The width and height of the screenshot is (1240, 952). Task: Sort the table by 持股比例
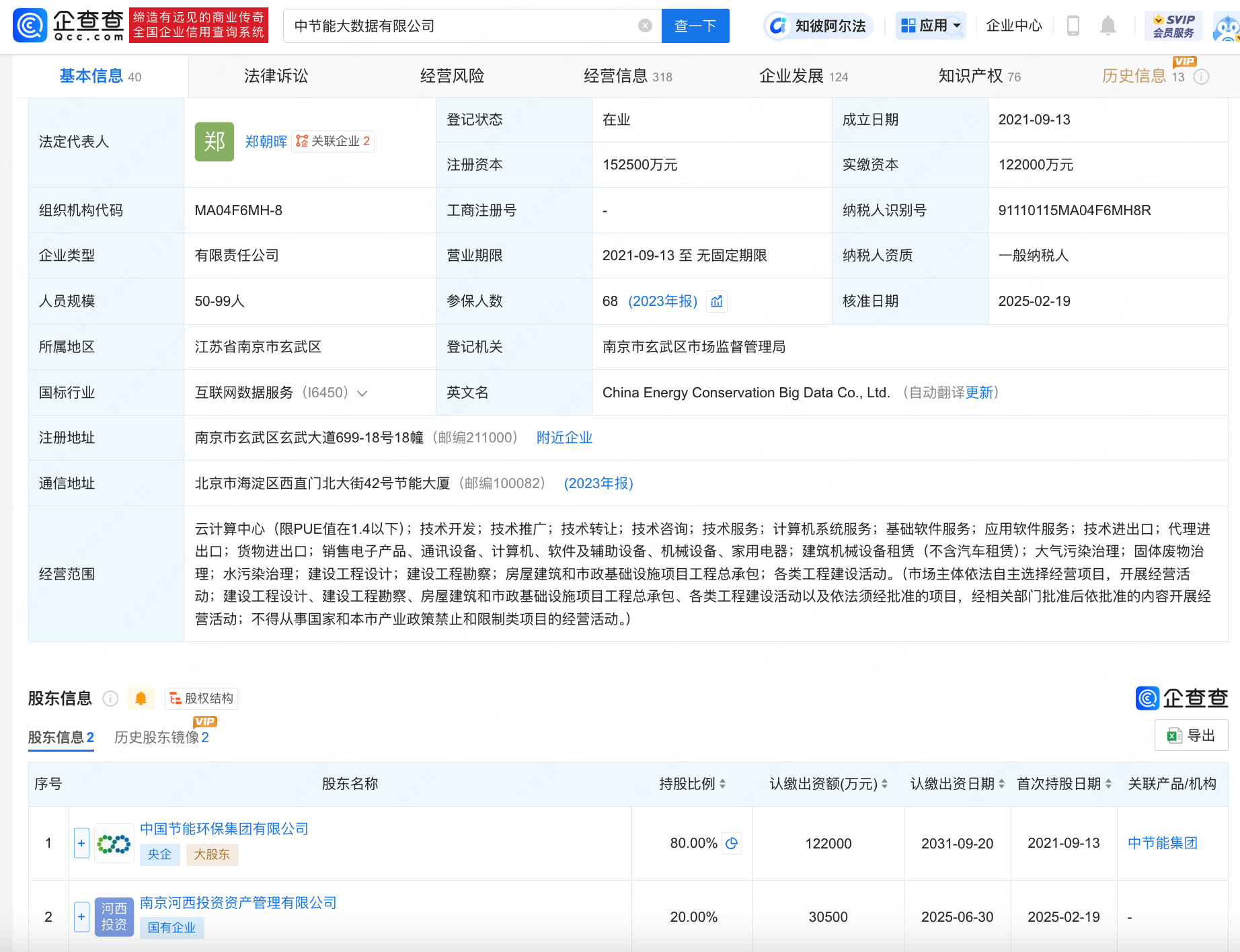693,784
